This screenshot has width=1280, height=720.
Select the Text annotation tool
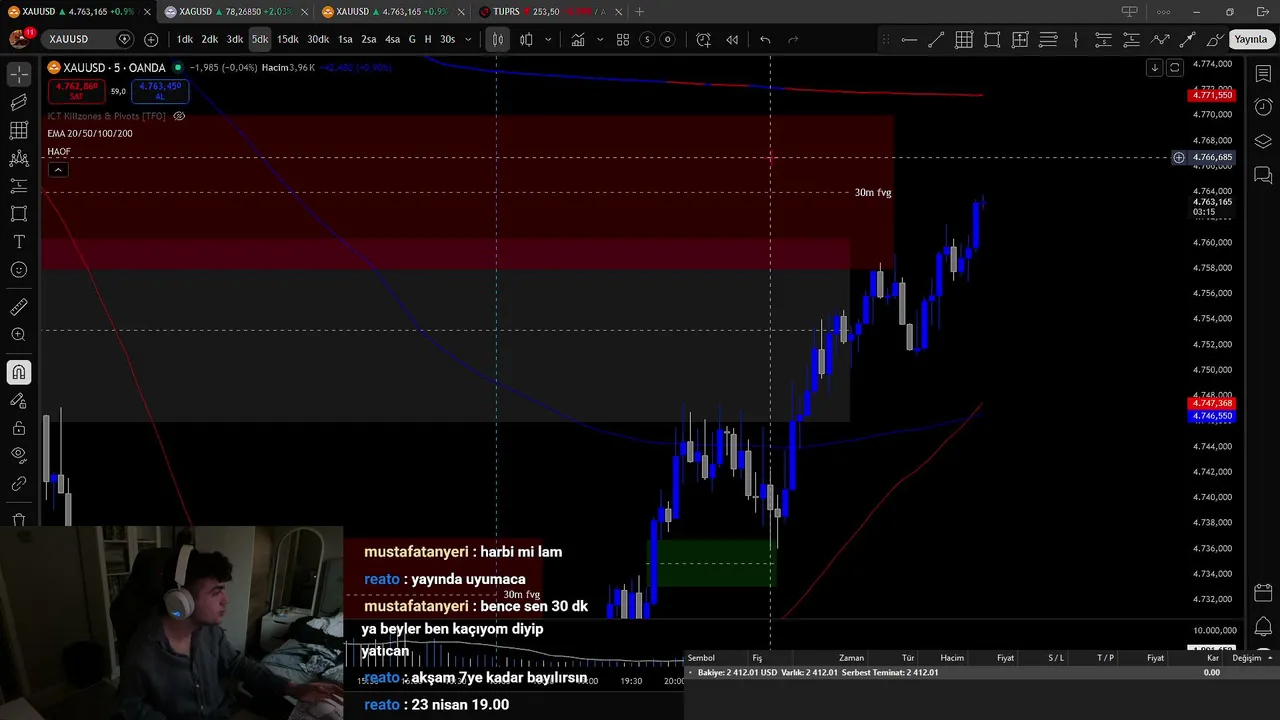point(19,242)
